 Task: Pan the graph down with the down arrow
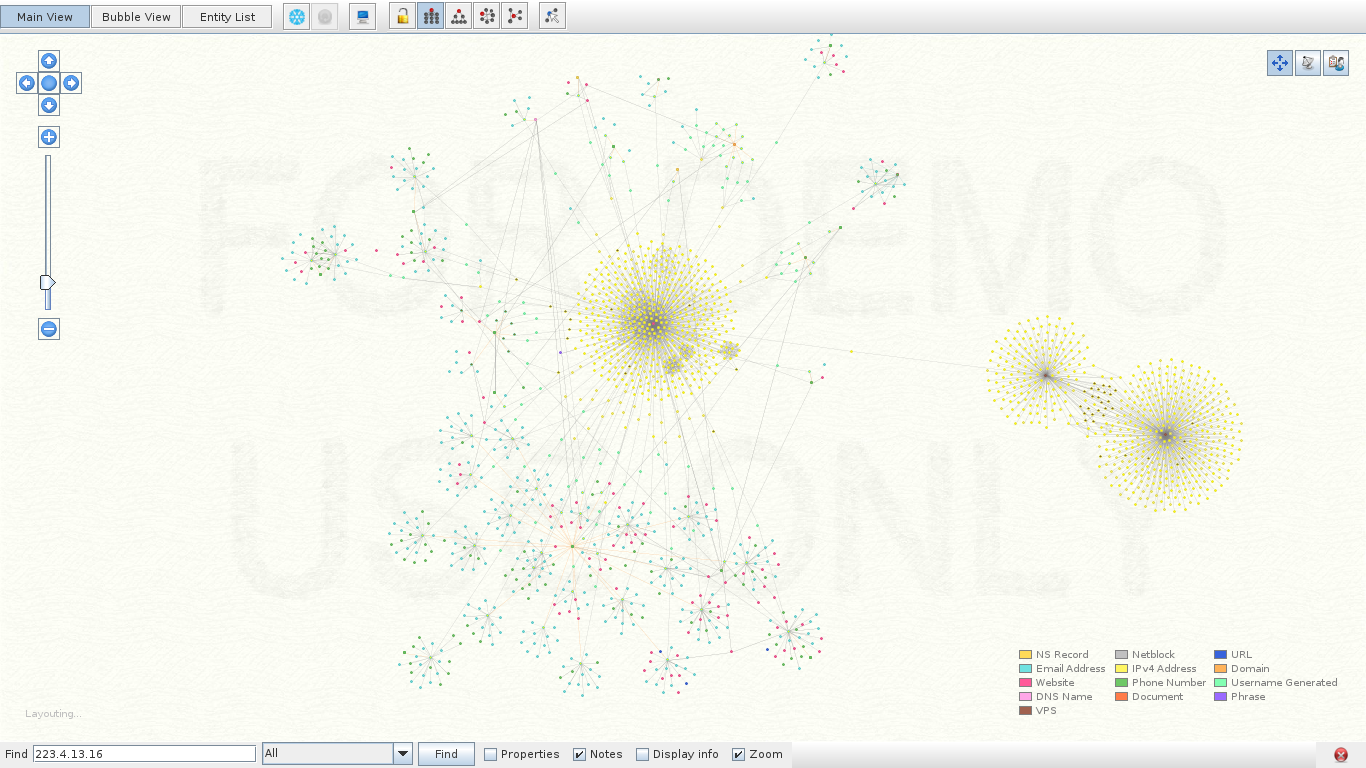tap(49, 105)
